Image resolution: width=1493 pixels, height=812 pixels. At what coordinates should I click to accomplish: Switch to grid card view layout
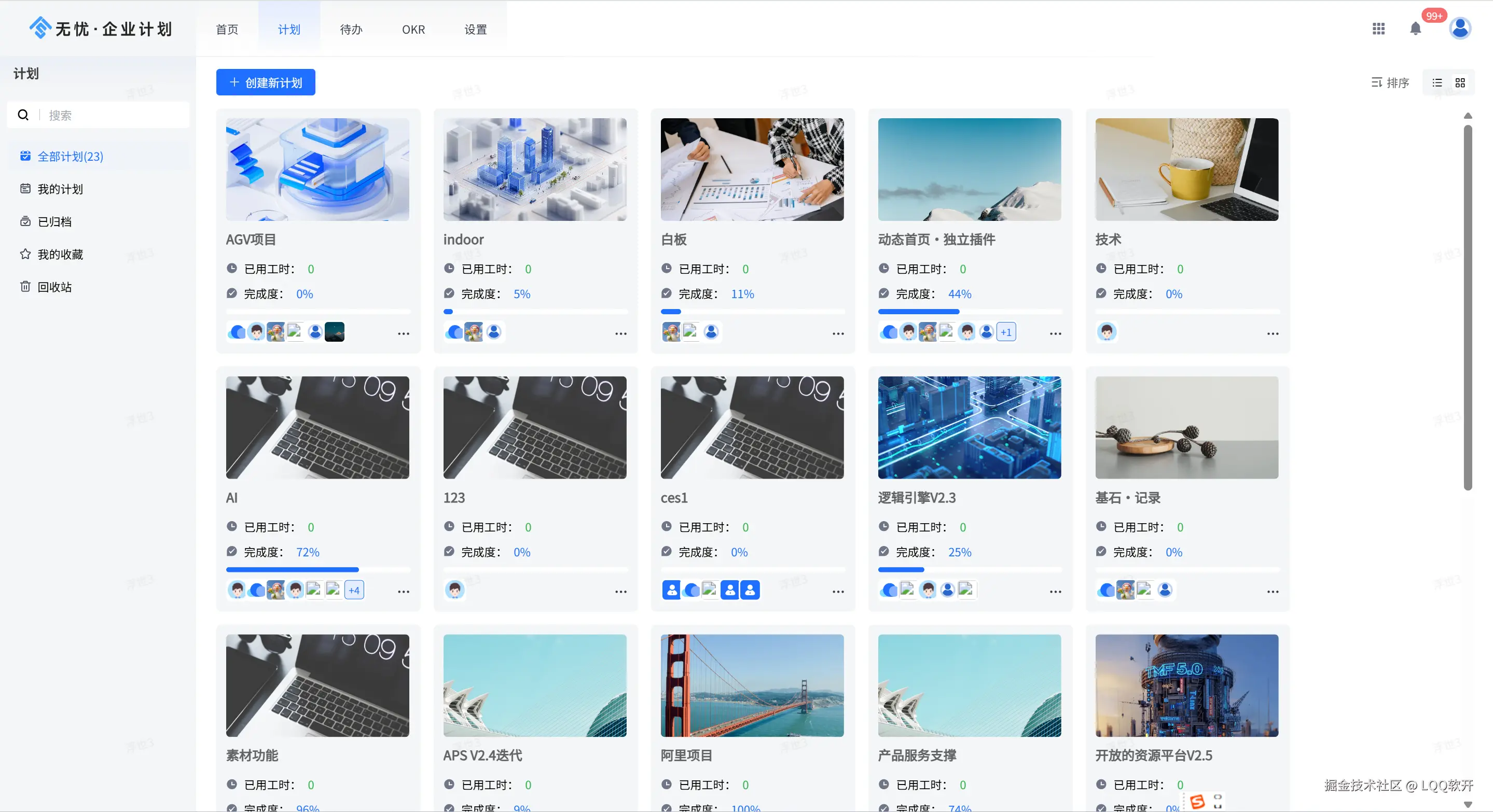coord(1460,83)
